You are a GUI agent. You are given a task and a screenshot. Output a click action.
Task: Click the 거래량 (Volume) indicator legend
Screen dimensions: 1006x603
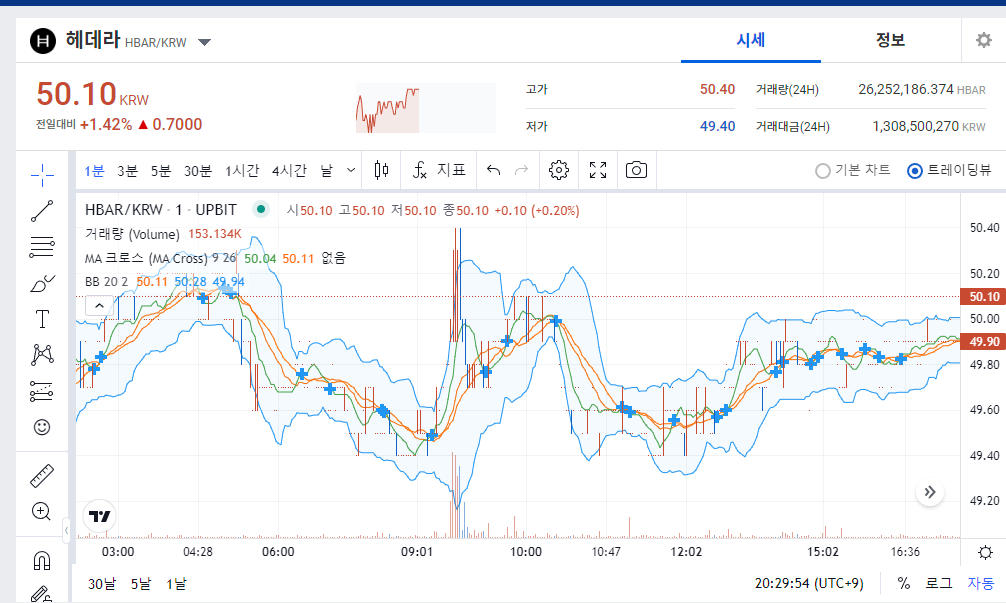(x=132, y=234)
